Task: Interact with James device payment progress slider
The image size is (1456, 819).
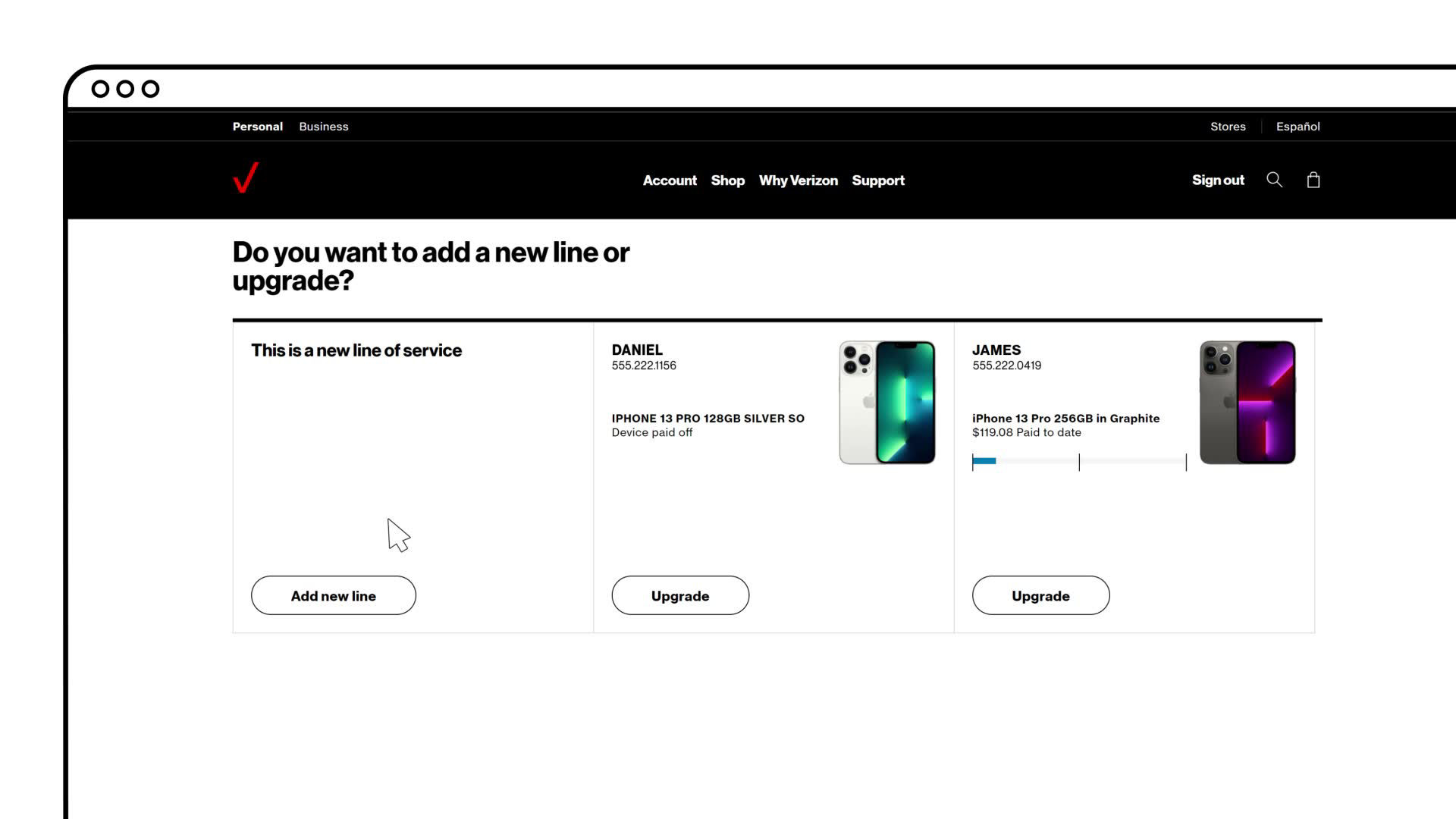Action: click(1078, 462)
